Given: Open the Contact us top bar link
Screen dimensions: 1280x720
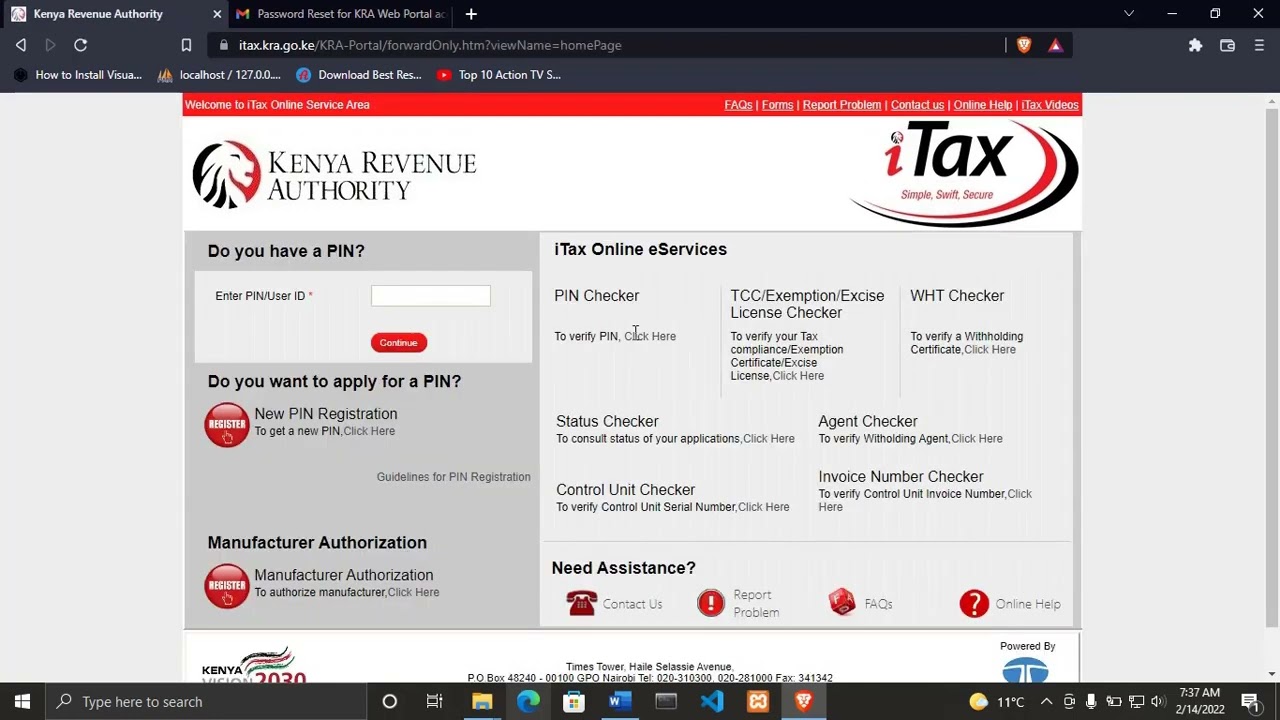Looking at the screenshot, I should coord(917,105).
